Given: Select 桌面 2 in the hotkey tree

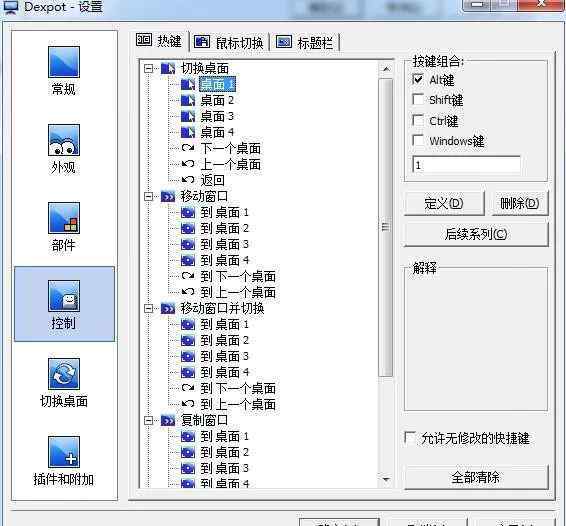Looking at the screenshot, I should point(217,100).
